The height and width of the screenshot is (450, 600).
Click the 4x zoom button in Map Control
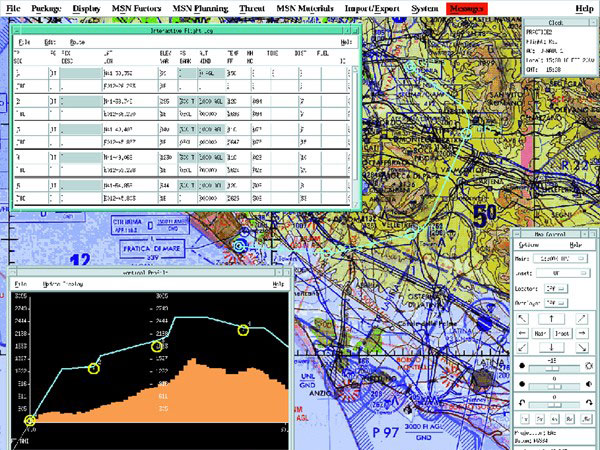click(554, 419)
